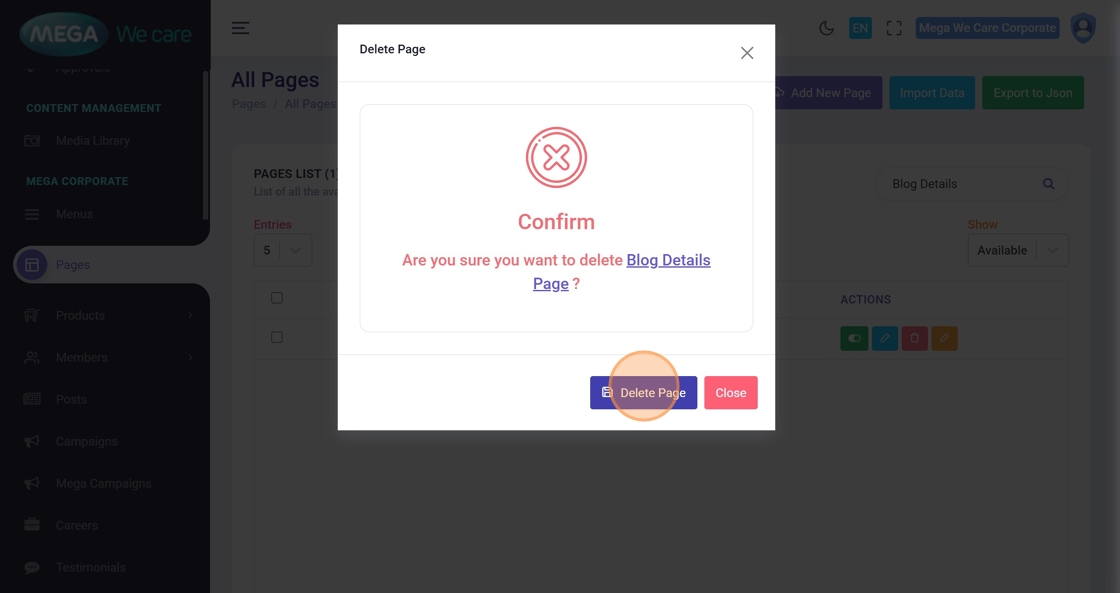The image size is (1120, 593).
Task: Open the Entries count dropdown
Action: coord(282,250)
